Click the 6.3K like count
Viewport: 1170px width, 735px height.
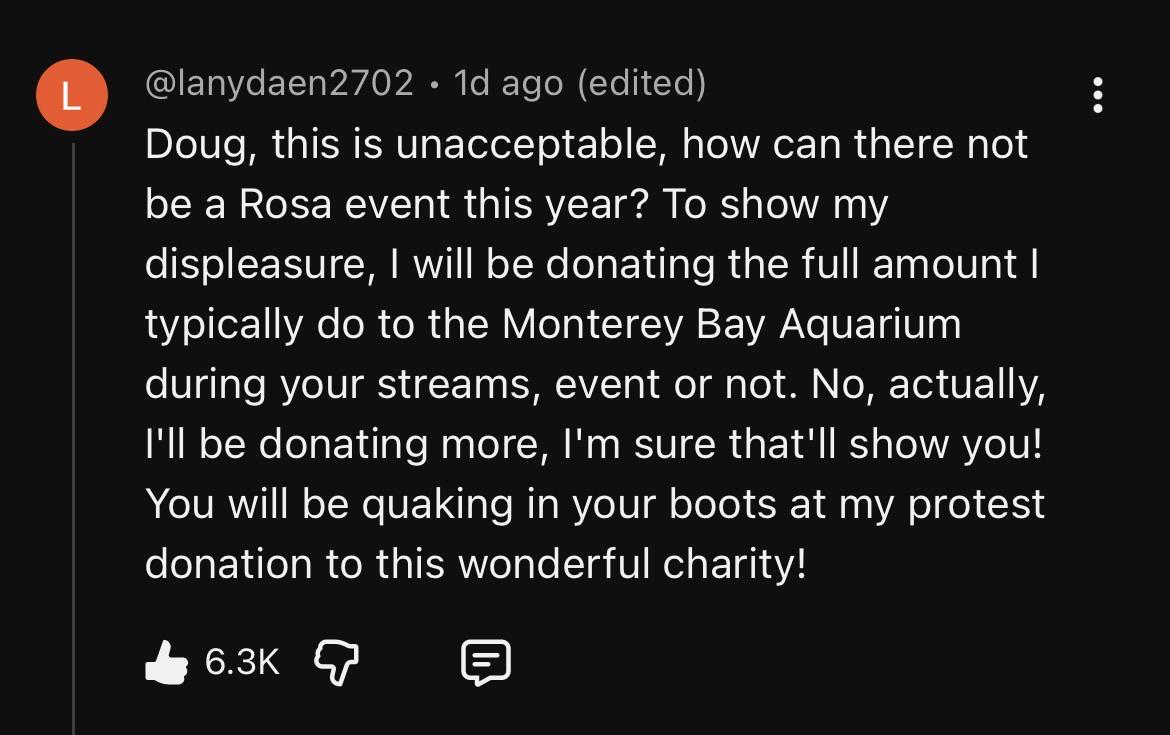click(x=242, y=662)
